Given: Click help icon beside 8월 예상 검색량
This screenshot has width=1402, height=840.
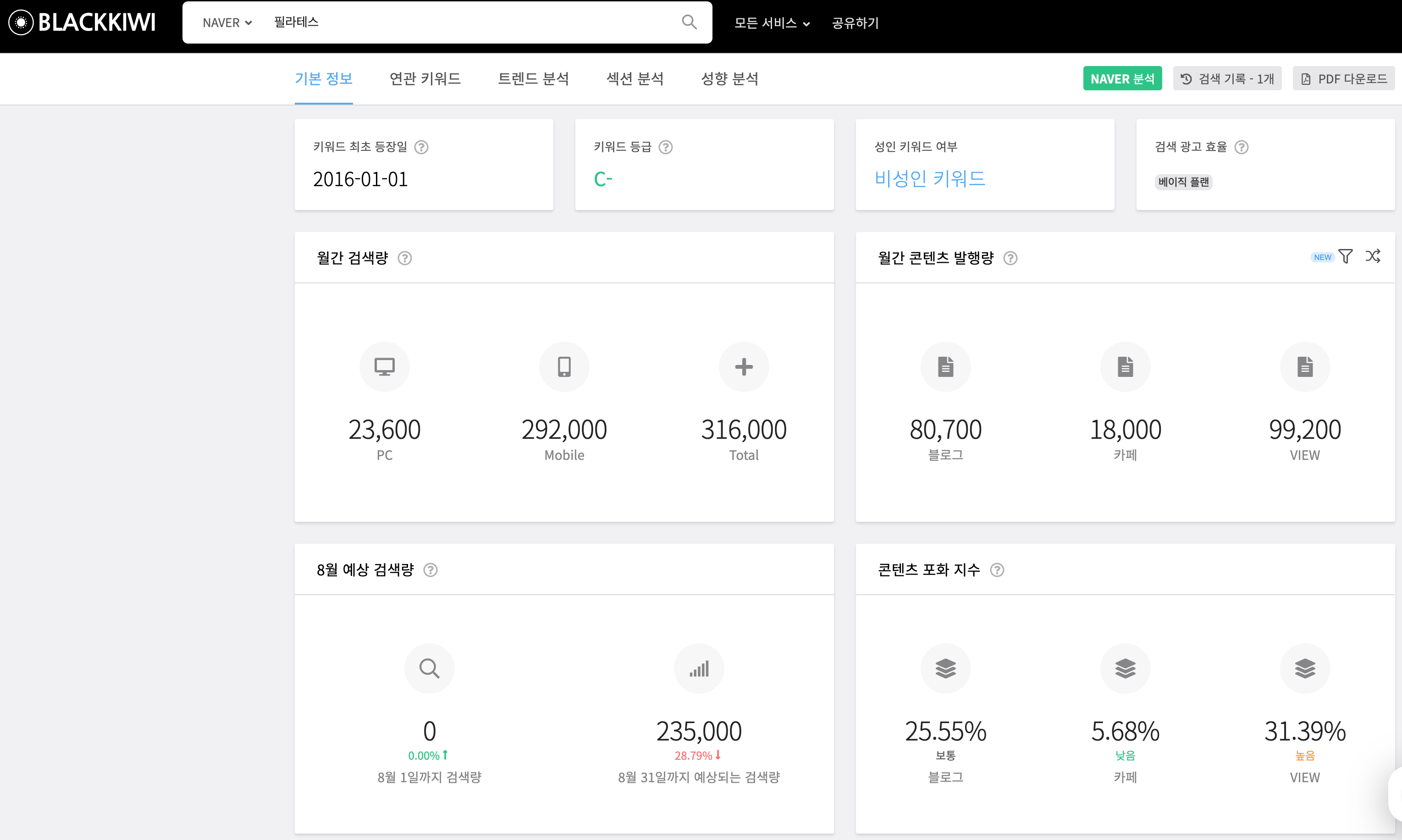Looking at the screenshot, I should [x=430, y=570].
